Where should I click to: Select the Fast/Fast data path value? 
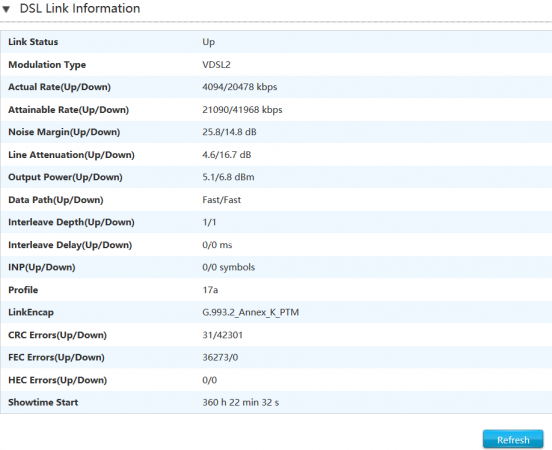[221, 200]
